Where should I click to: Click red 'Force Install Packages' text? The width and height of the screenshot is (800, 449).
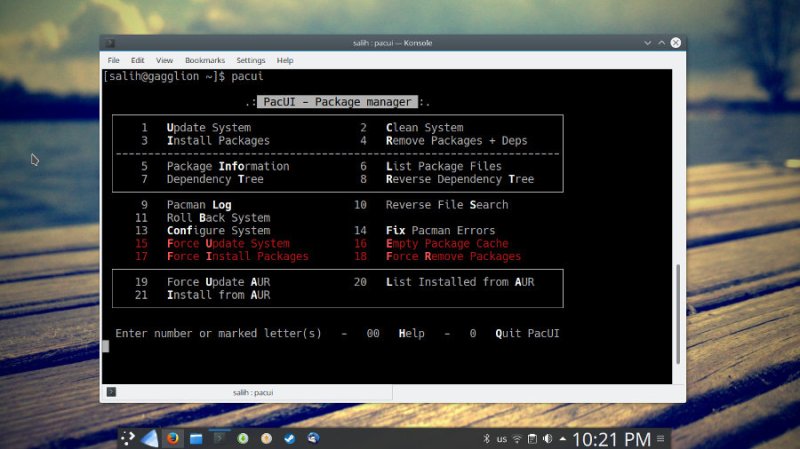click(237, 257)
